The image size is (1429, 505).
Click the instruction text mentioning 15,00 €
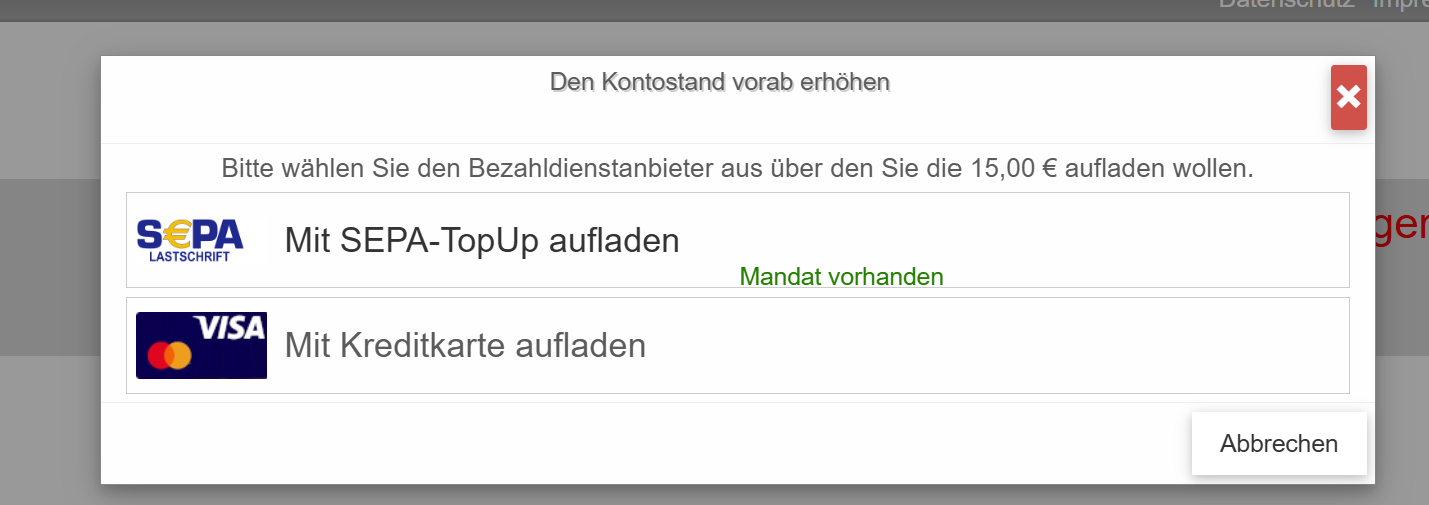[x=737, y=168]
